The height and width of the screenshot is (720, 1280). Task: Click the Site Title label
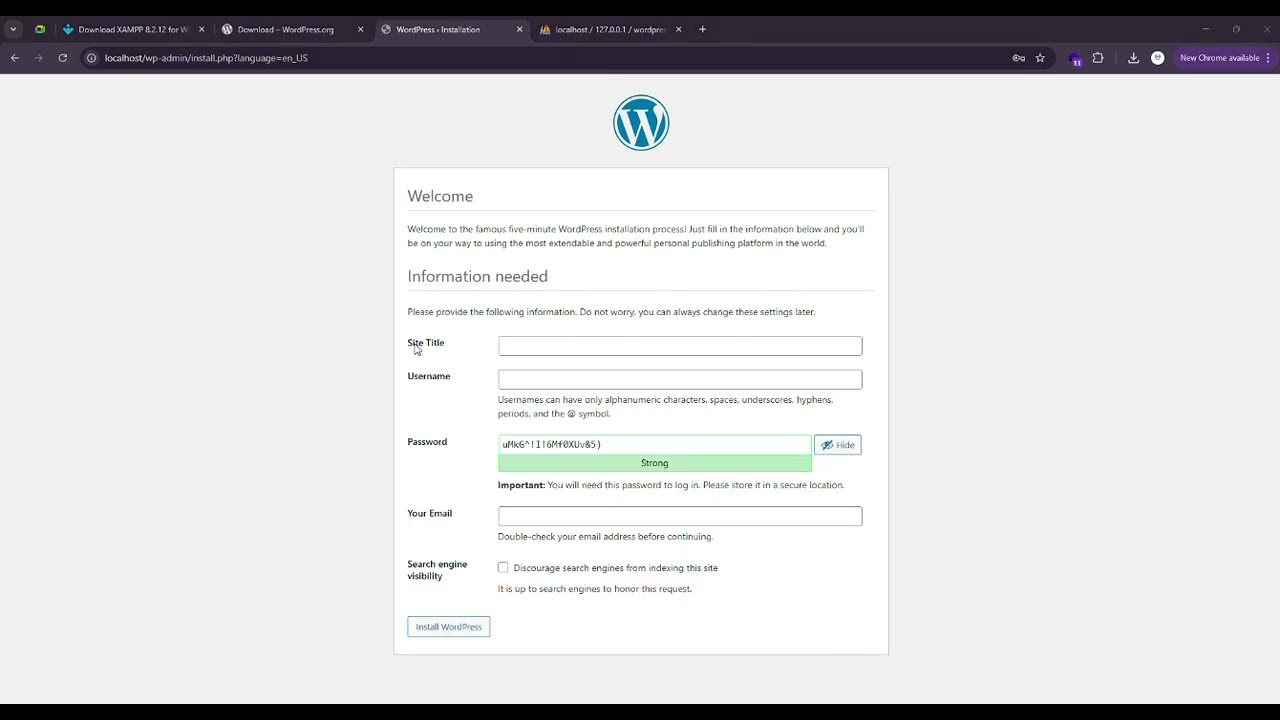coord(426,343)
